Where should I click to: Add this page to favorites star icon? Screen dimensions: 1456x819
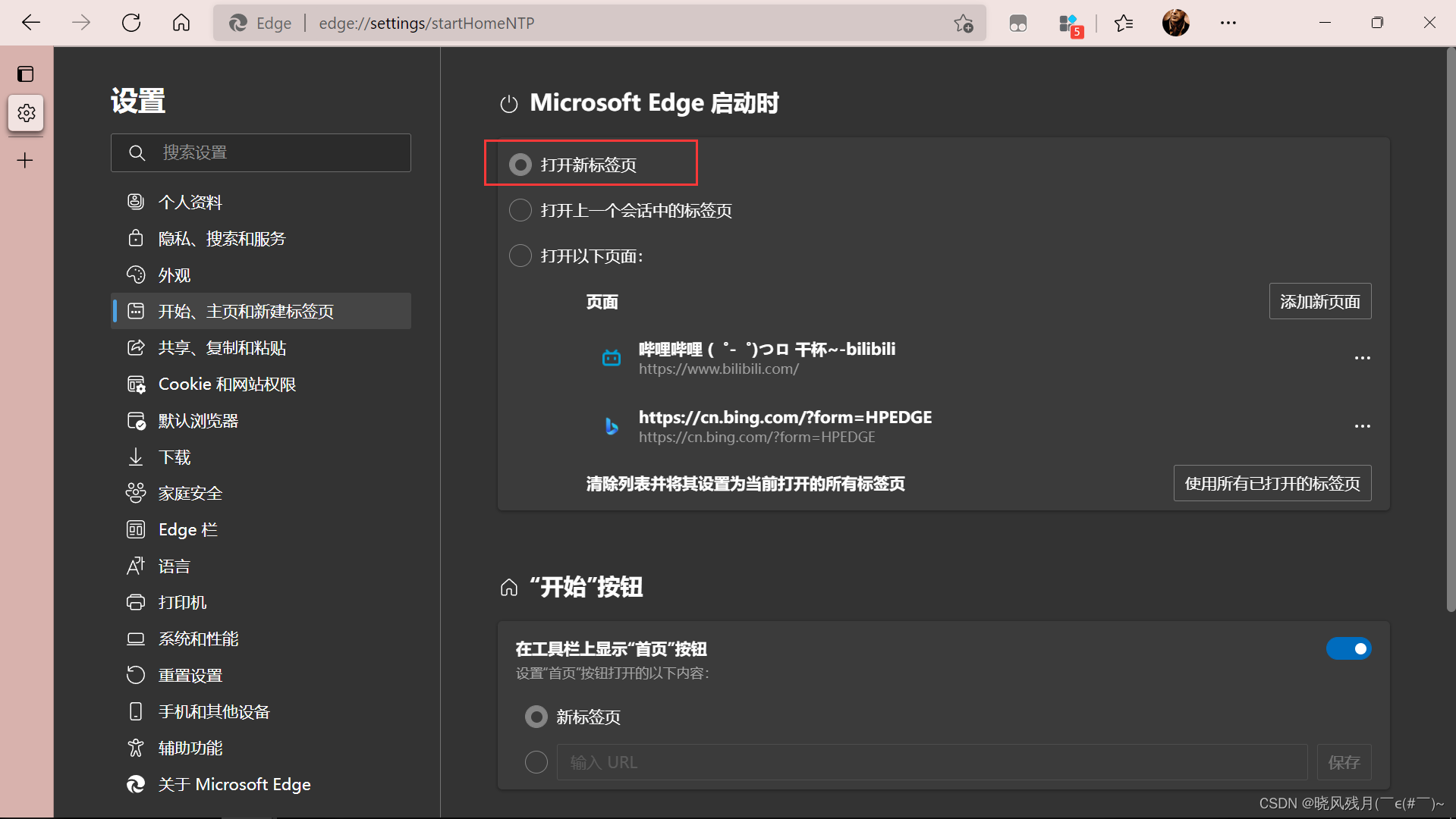[964, 24]
